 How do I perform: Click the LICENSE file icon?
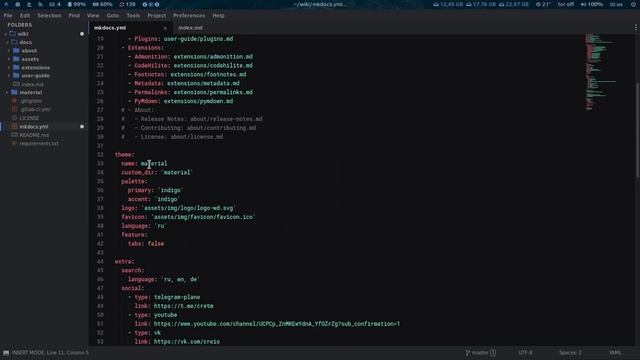[15, 118]
